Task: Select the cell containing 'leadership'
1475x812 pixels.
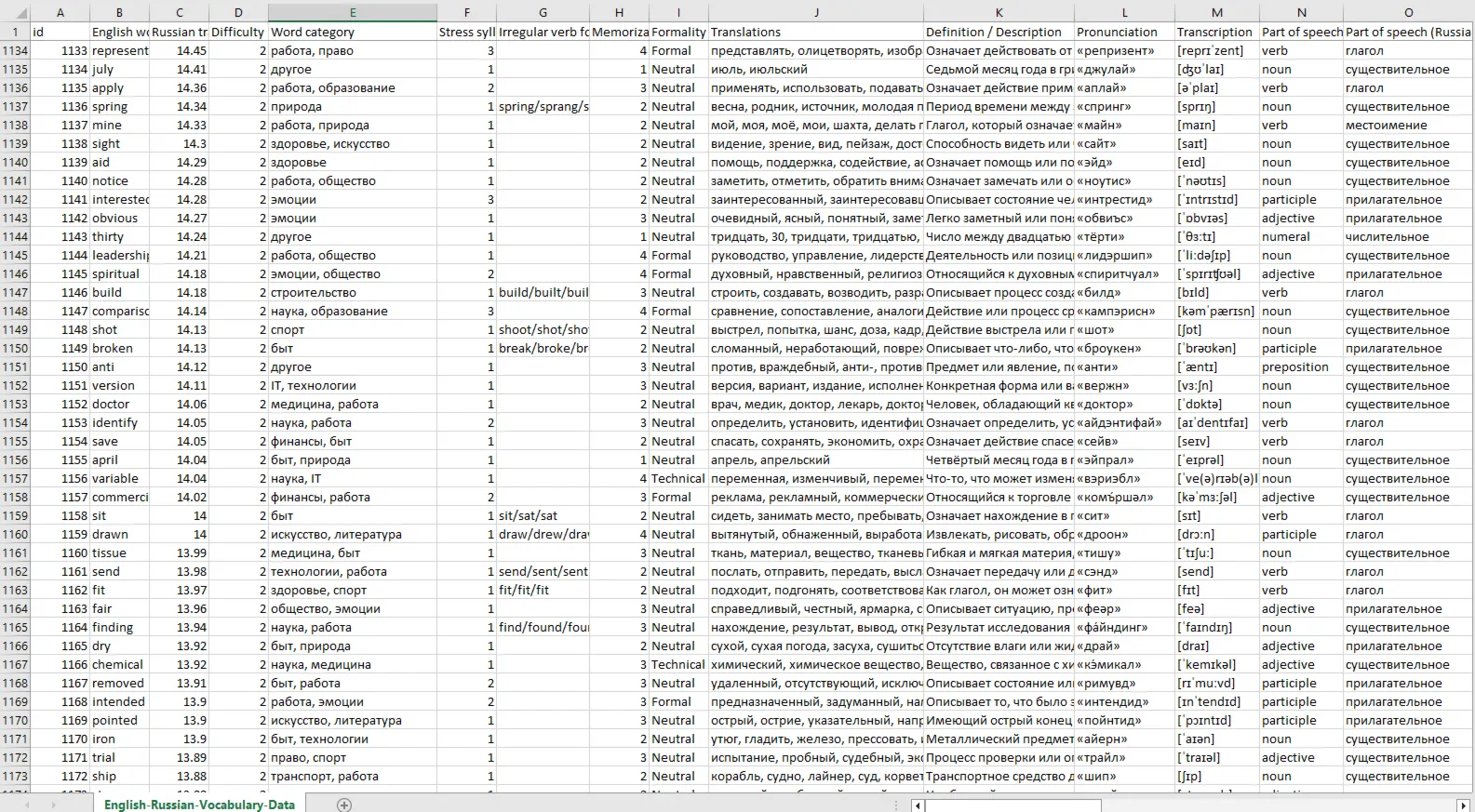Action: (120, 255)
